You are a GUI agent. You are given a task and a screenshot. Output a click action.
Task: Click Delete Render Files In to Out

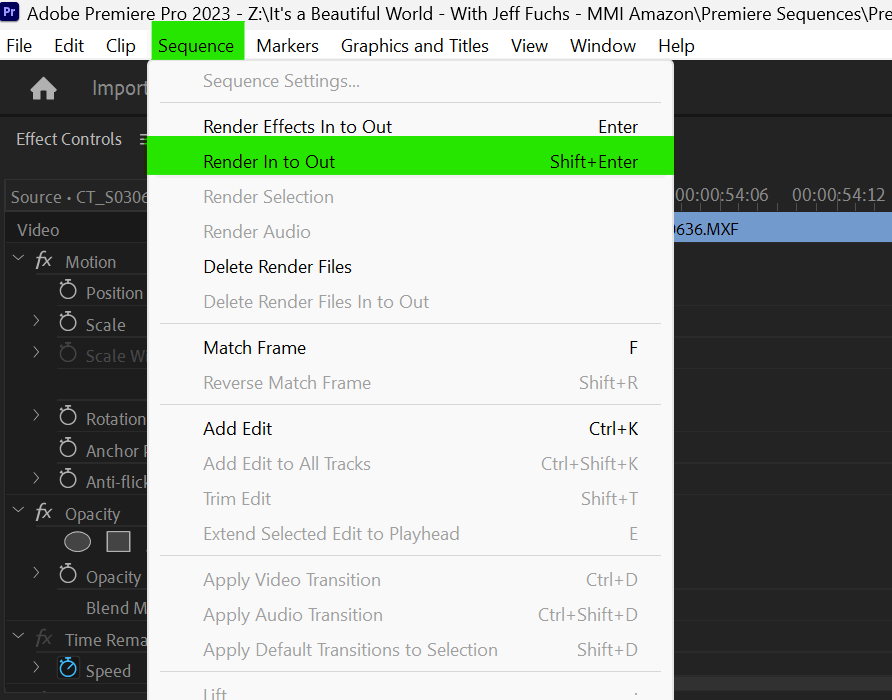tap(410, 302)
